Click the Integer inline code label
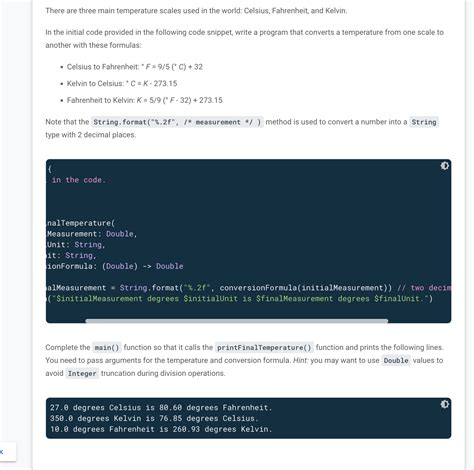The image size is (474, 470). click(x=82, y=373)
